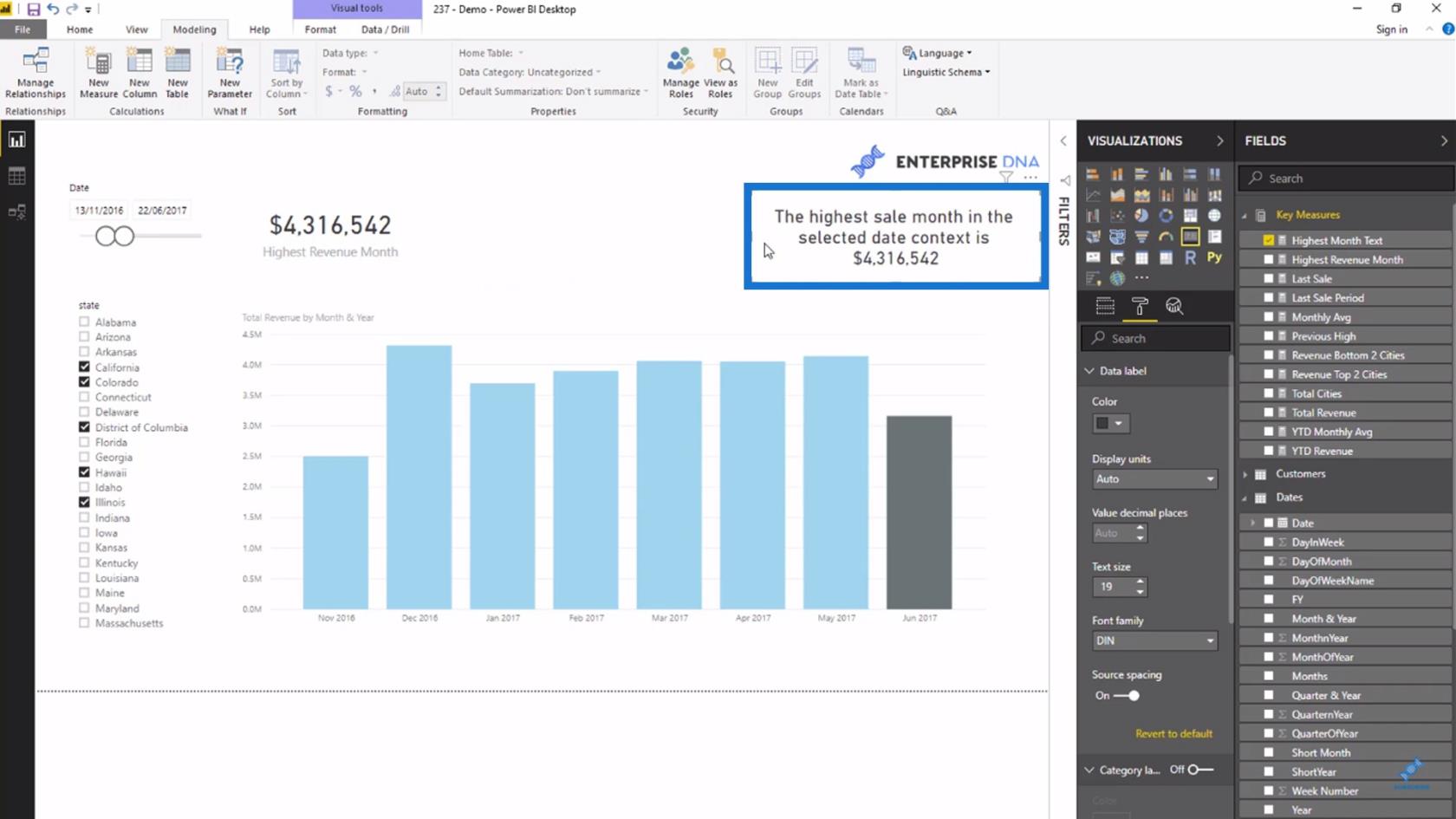Viewport: 1456px width, 819px height.
Task: Check the Florida state checkbox
Action: tap(84, 442)
